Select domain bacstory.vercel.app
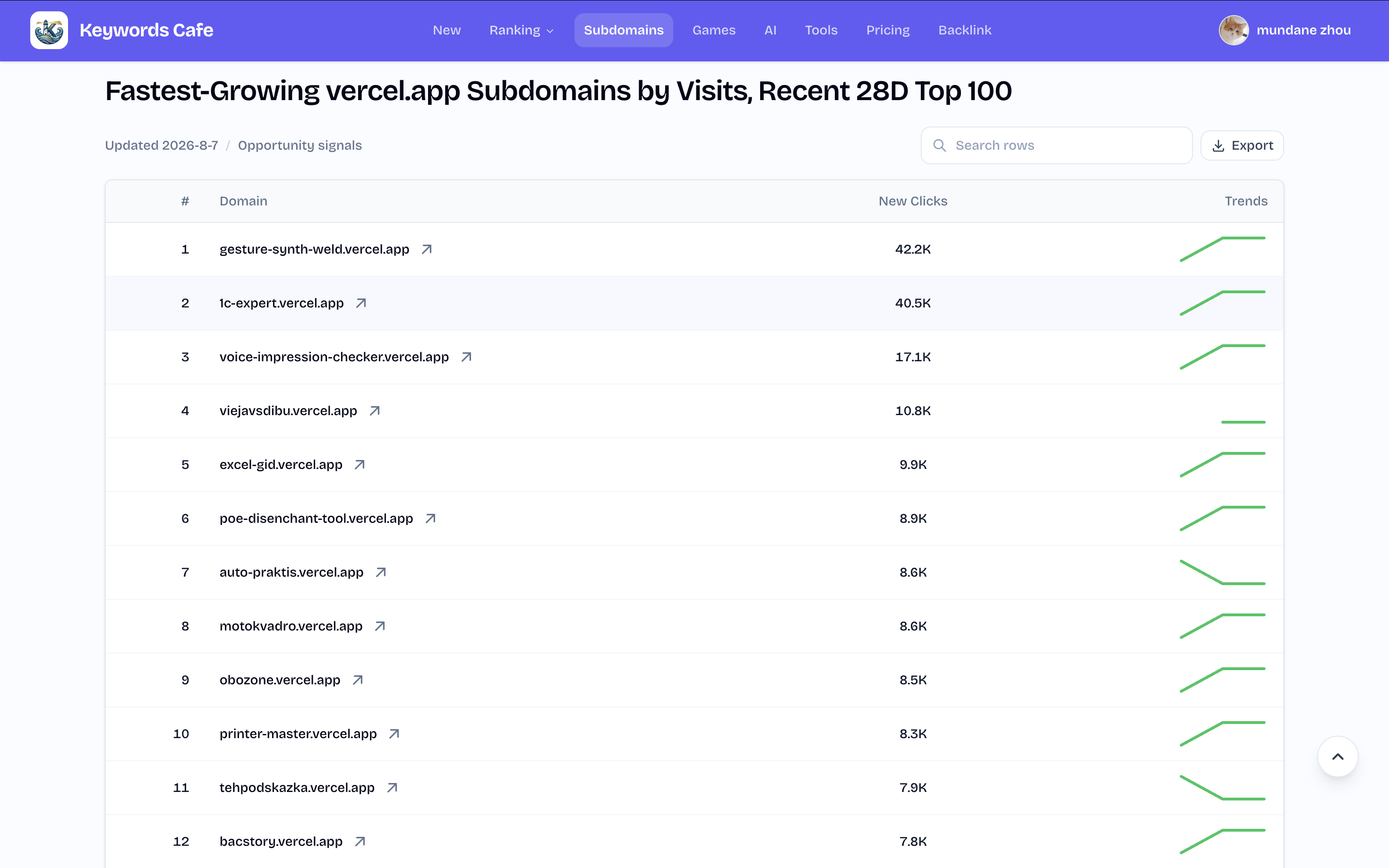This screenshot has width=1389, height=868. click(281, 842)
